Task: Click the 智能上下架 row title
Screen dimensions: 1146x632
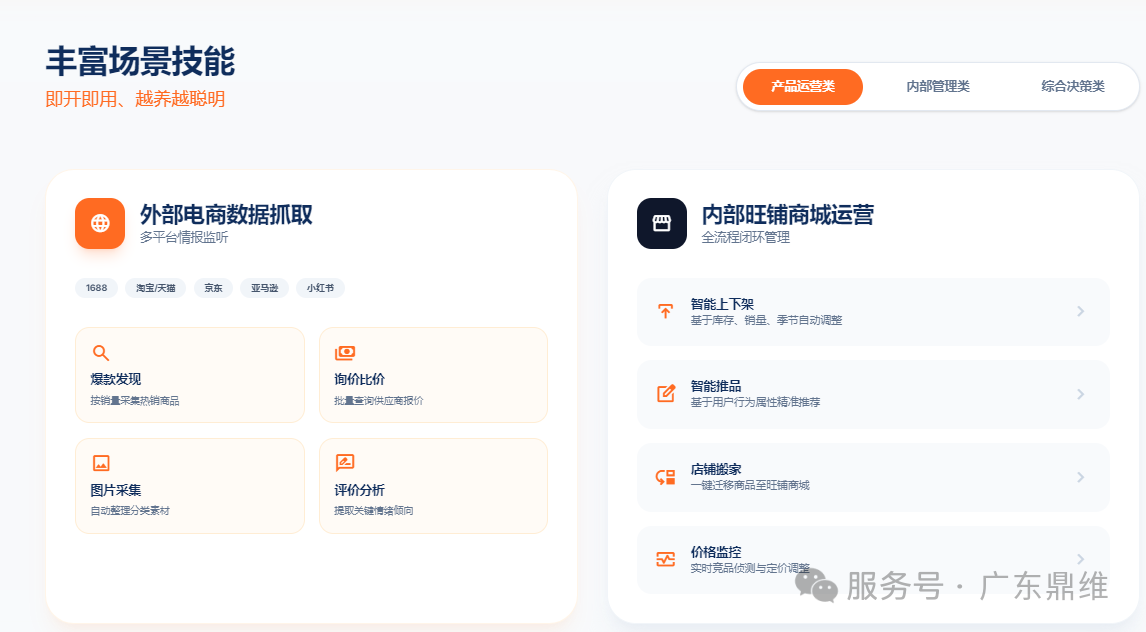Action: click(722, 304)
